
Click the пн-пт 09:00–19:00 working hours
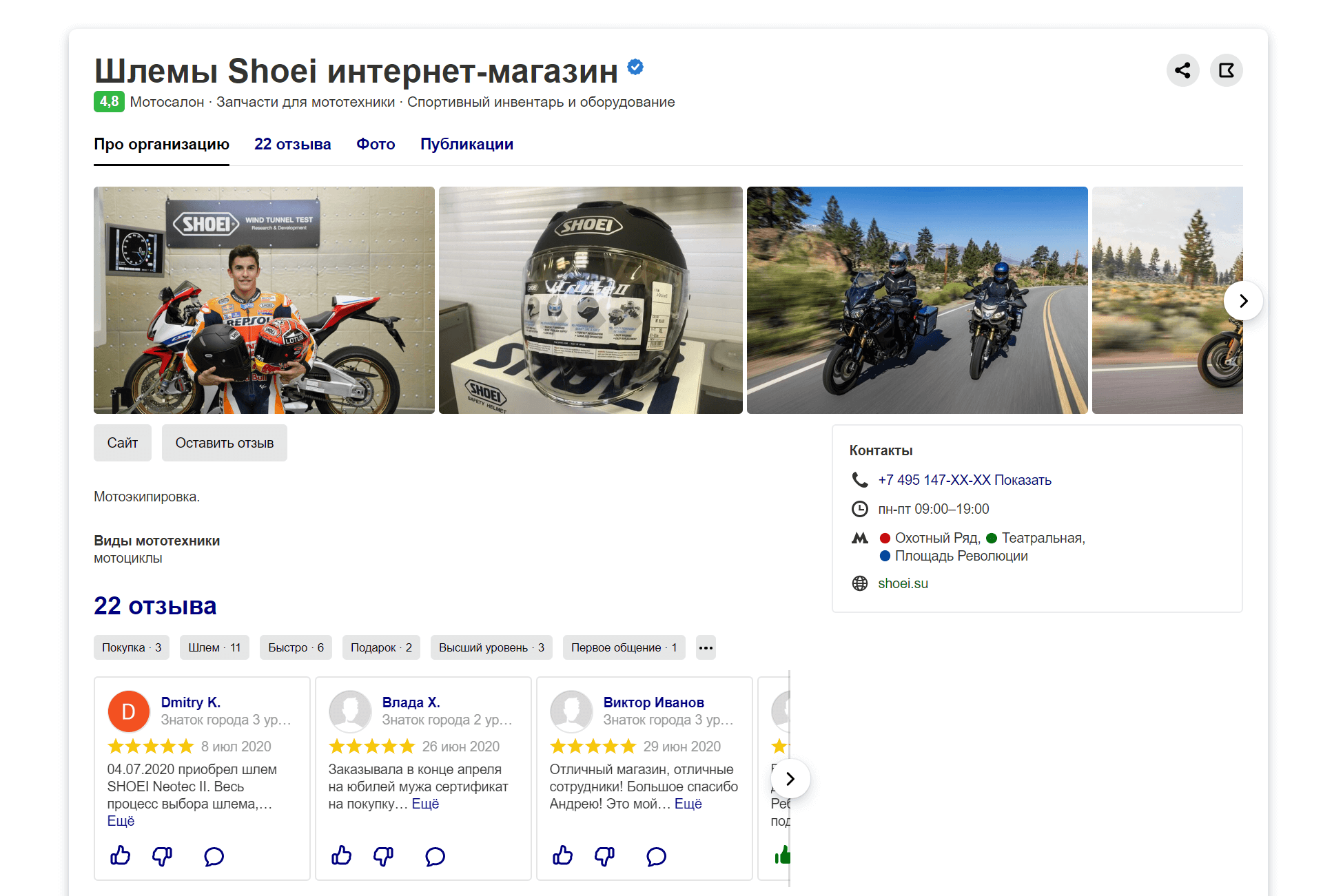pos(934,509)
